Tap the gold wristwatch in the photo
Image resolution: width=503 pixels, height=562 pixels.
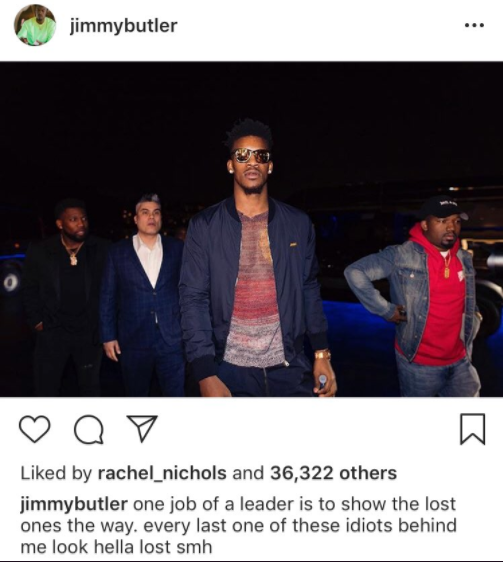[x=323, y=355]
